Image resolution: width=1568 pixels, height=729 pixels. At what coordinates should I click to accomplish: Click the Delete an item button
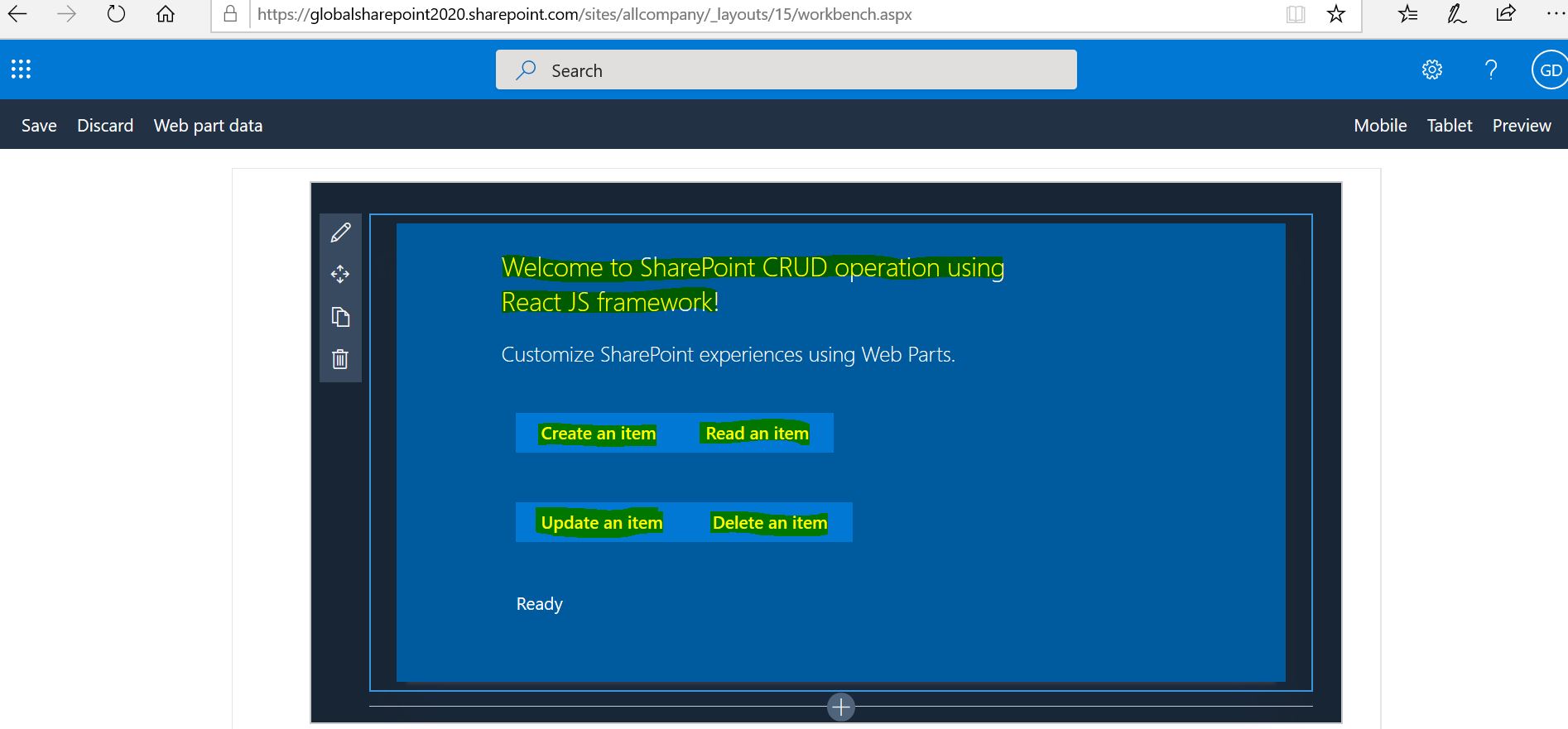coord(770,523)
